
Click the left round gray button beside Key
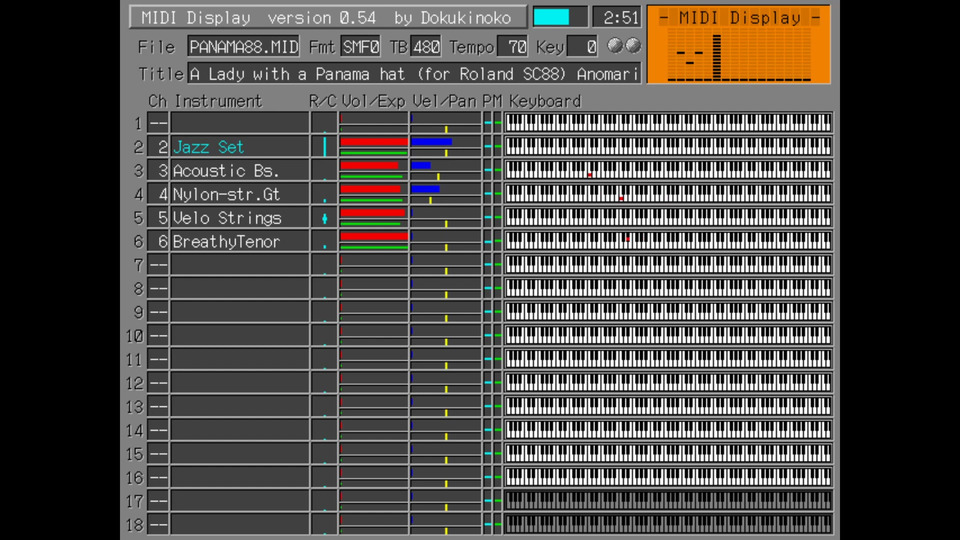coord(615,45)
